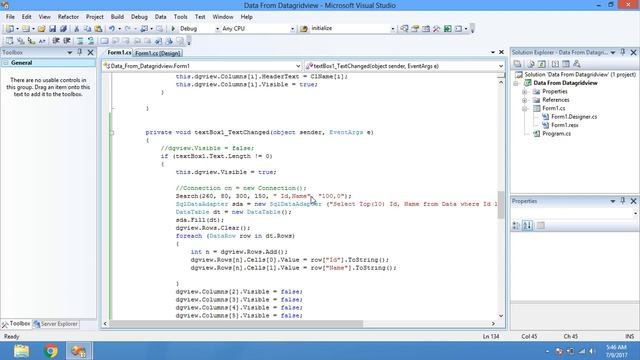This screenshot has width=640, height=360.
Task: Click Solution Explorer View Code icon
Action: (x=555, y=64)
